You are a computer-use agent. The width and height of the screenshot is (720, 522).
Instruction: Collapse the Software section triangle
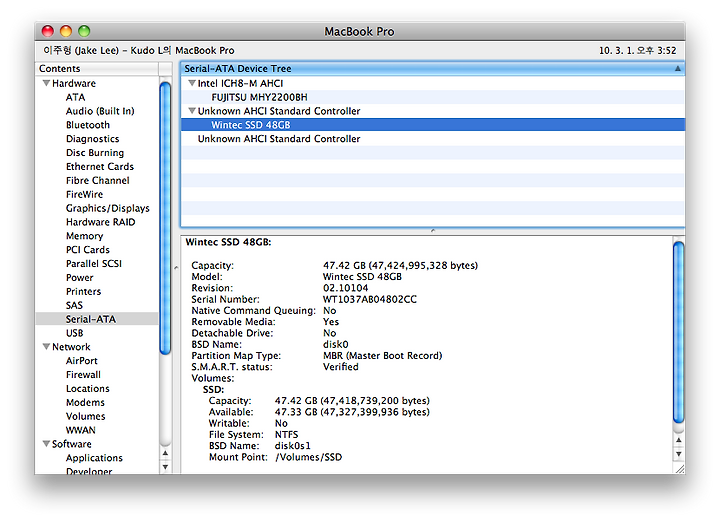pyautogui.click(x=46, y=444)
